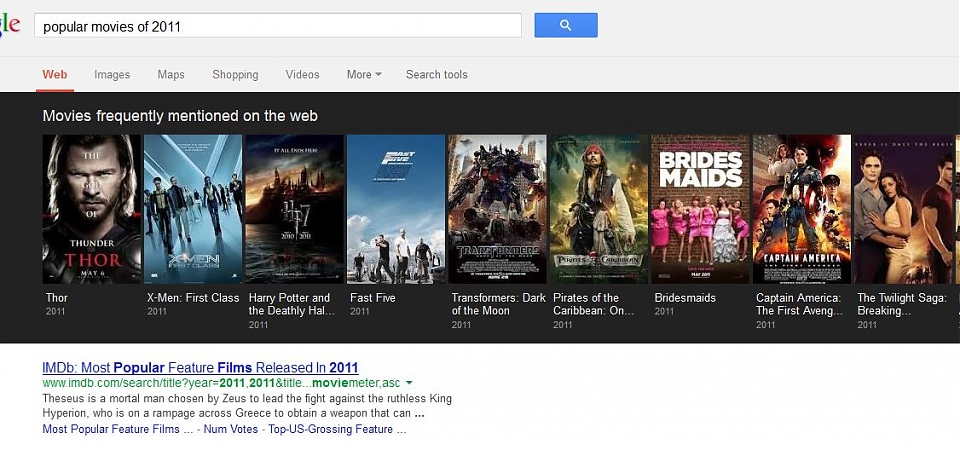Open the Google logo homepage link
This screenshot has width=960, height=450.
(10, 25)
